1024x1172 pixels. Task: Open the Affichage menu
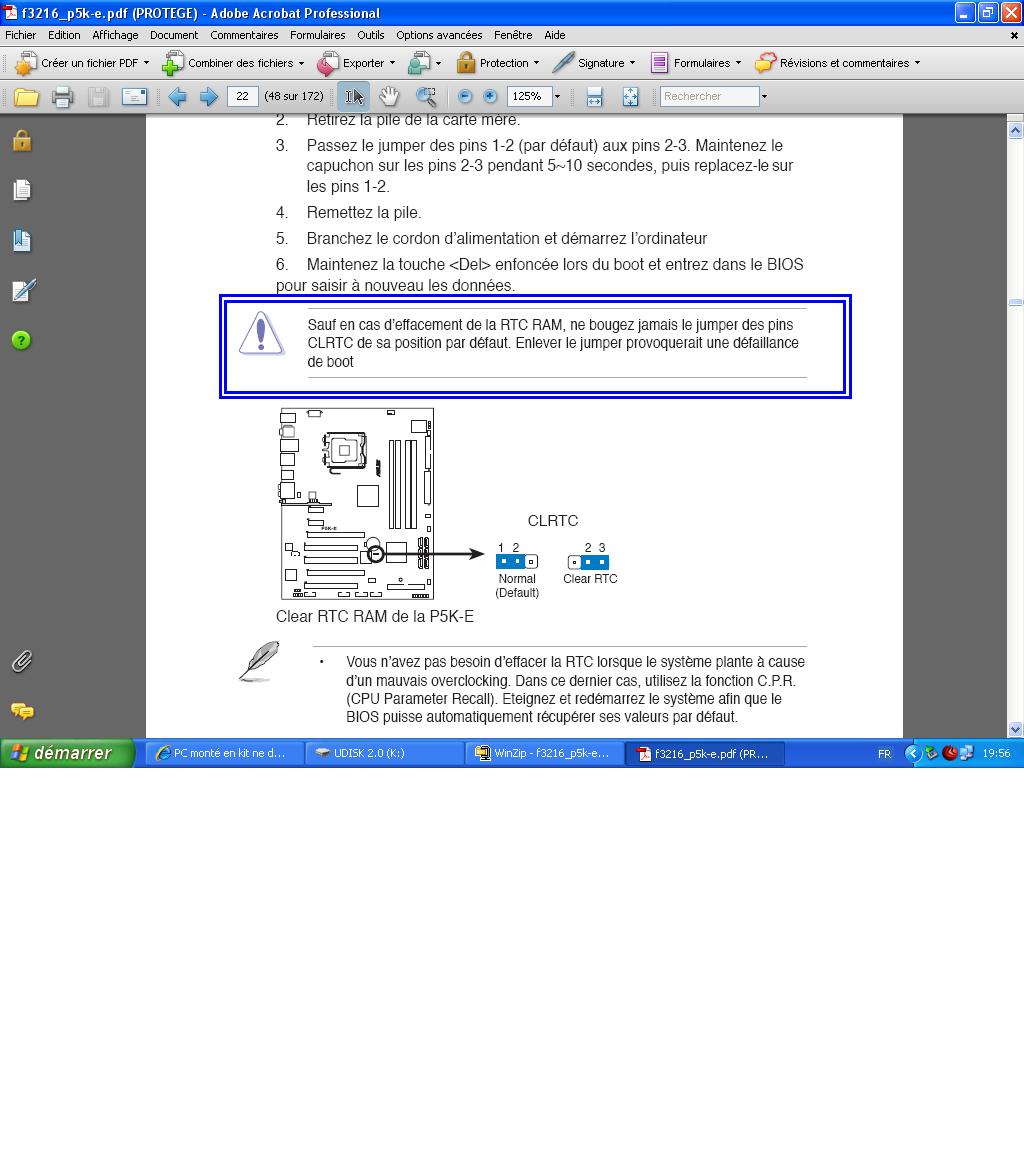click(115, 35)
